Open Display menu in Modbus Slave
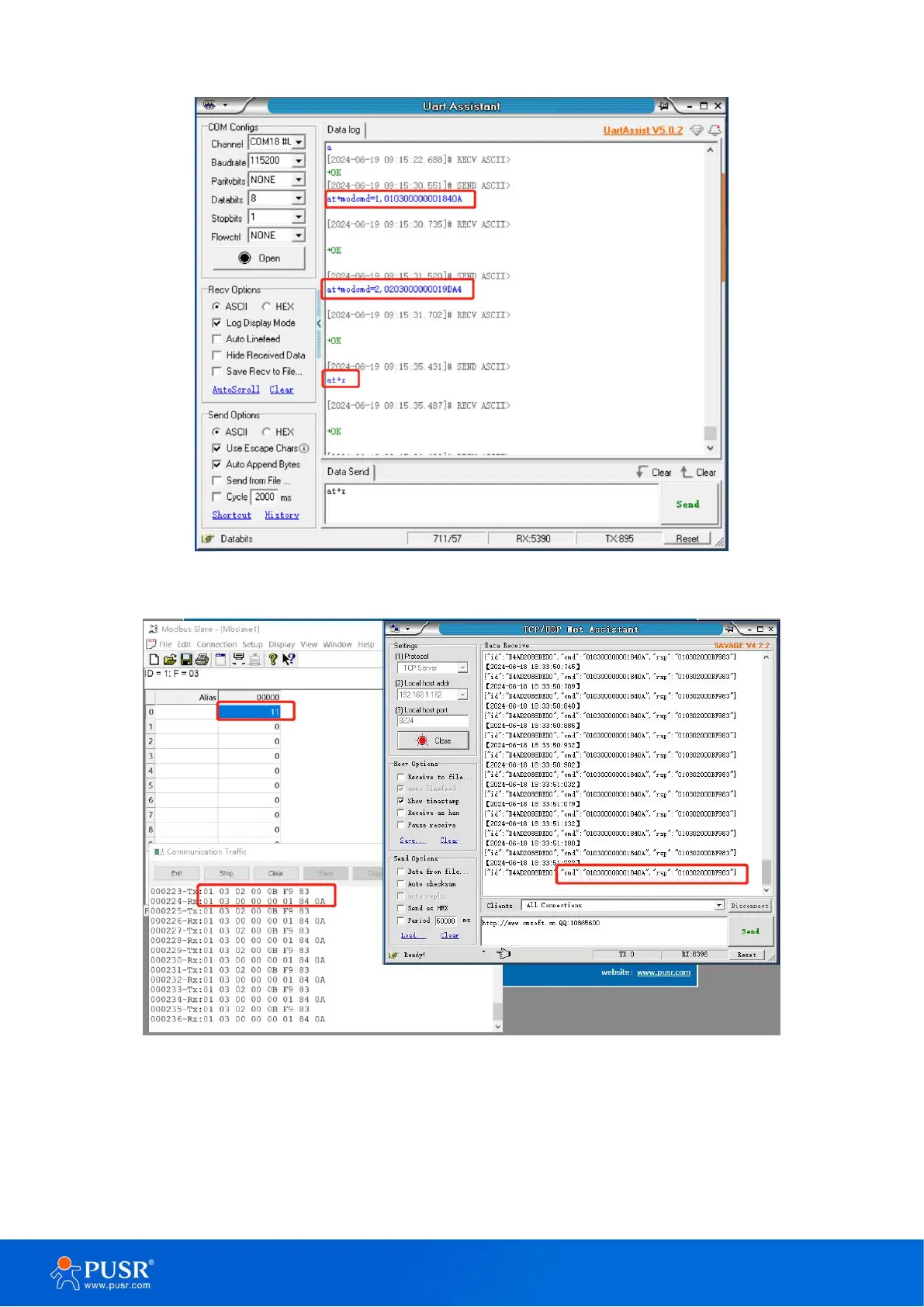 [x=282, y=645]
